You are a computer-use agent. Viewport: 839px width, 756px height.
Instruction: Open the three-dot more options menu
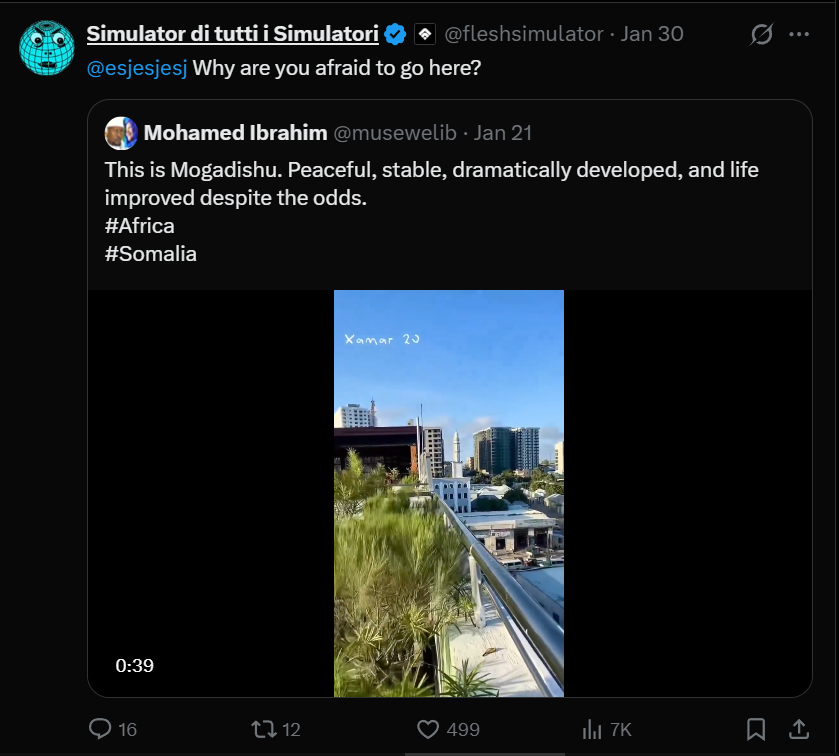(x=799, y=34)
